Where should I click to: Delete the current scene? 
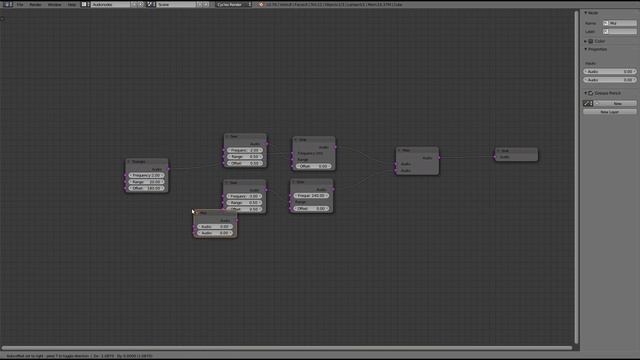coord(206,4)
